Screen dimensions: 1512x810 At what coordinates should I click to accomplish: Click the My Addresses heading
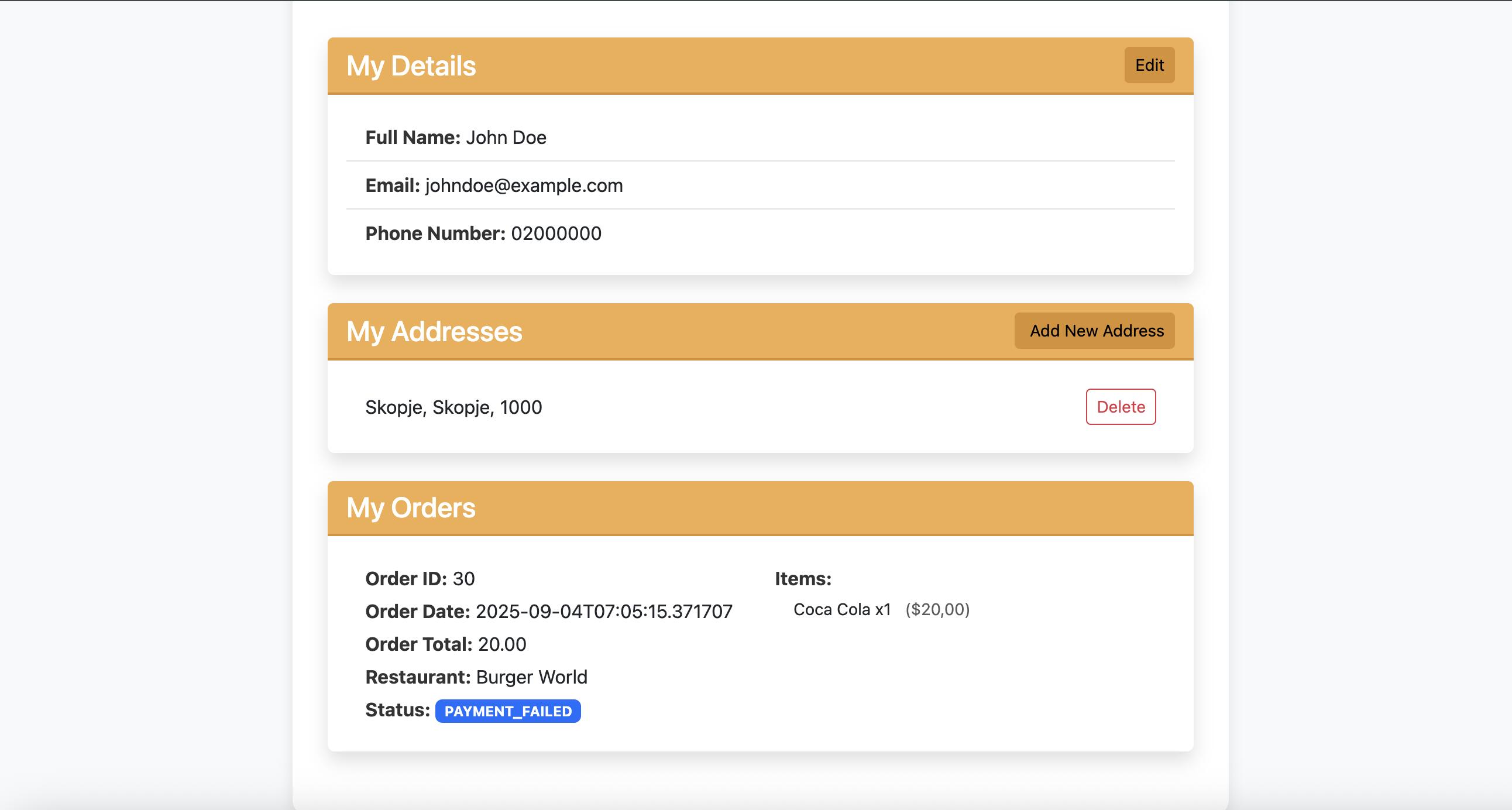point(434,332)
